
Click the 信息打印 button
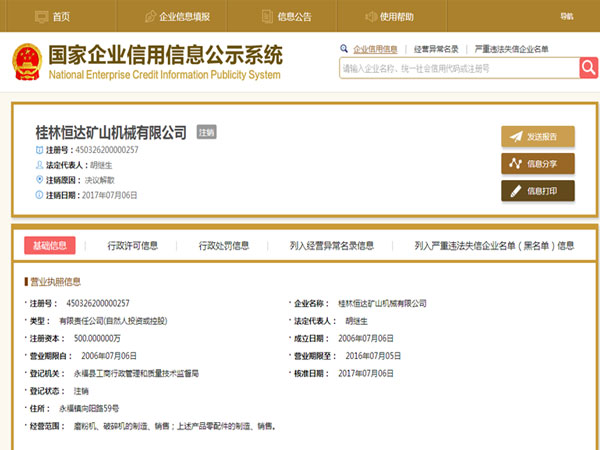pos(538,191)
